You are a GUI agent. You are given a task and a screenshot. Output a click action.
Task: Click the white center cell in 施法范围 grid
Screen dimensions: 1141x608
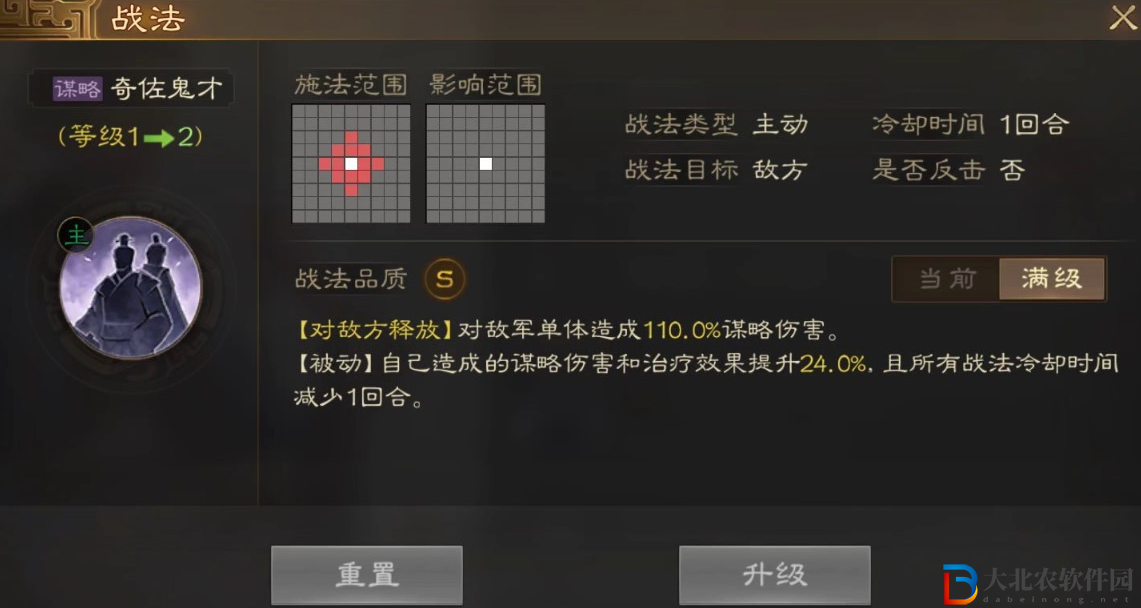(351, 164)
